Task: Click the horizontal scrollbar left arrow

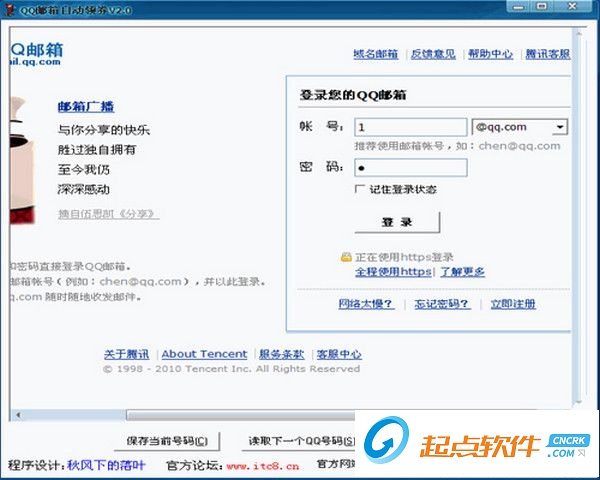Action: (x=18, y=415)
